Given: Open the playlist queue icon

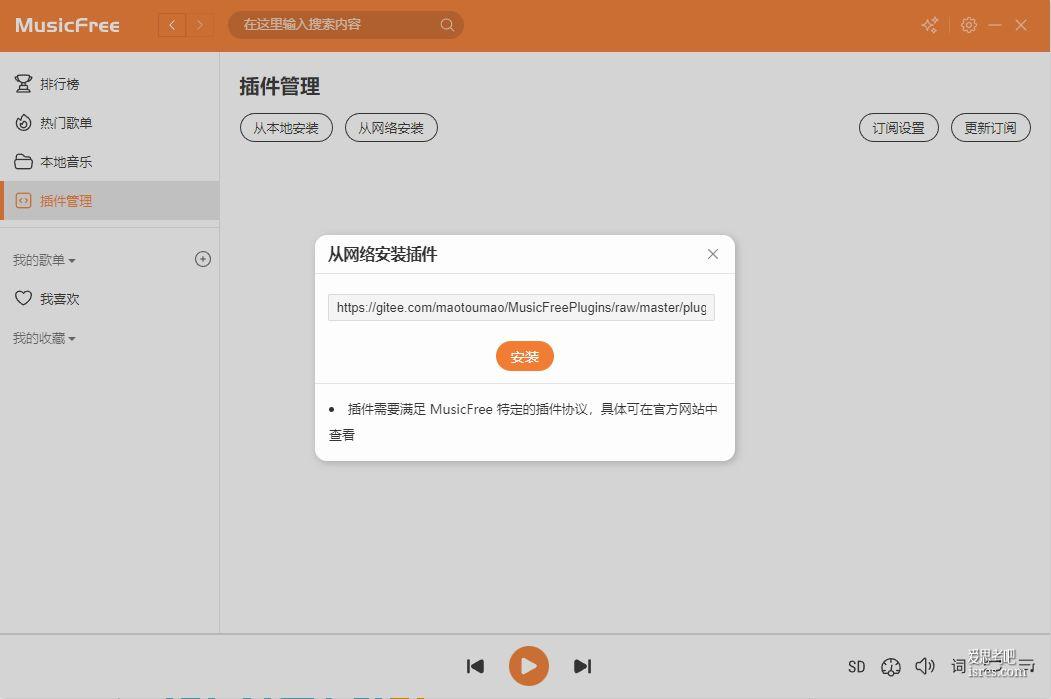Looking at the screenshot, I should click(1026, 666).
